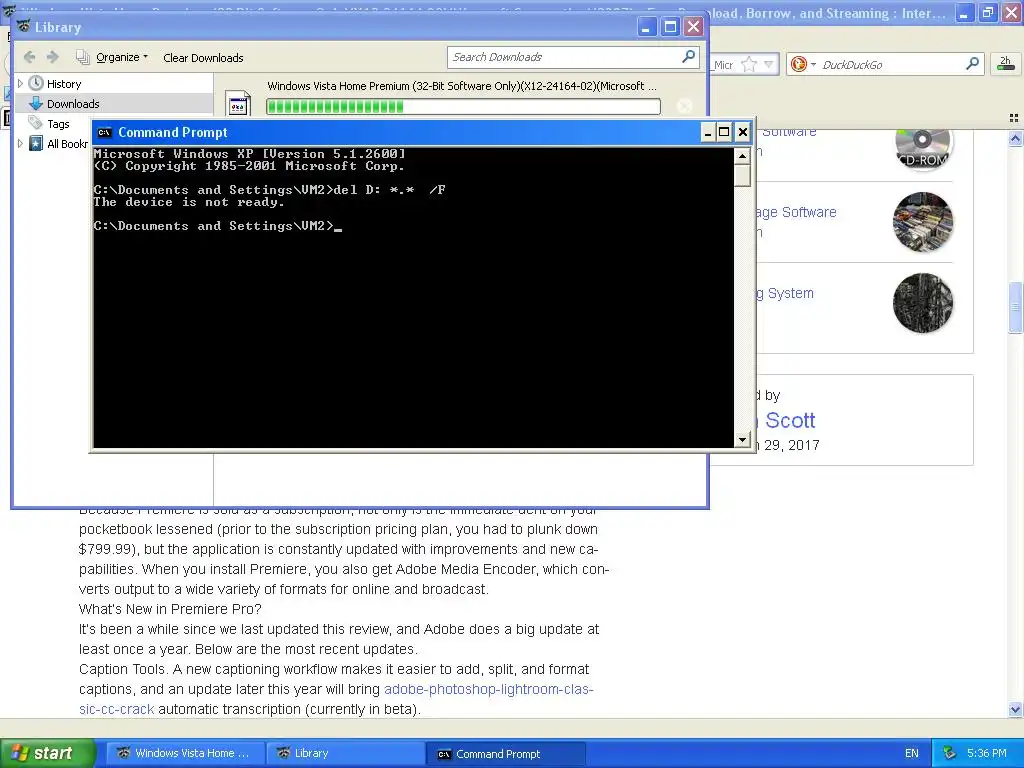Select History in Library sidebar
This screenshot has height=768, width=1024.
point(64,84)
